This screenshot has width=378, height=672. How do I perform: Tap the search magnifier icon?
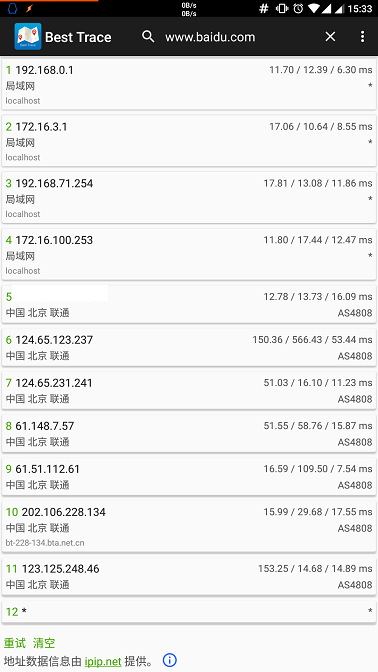[x=148, y=36]
